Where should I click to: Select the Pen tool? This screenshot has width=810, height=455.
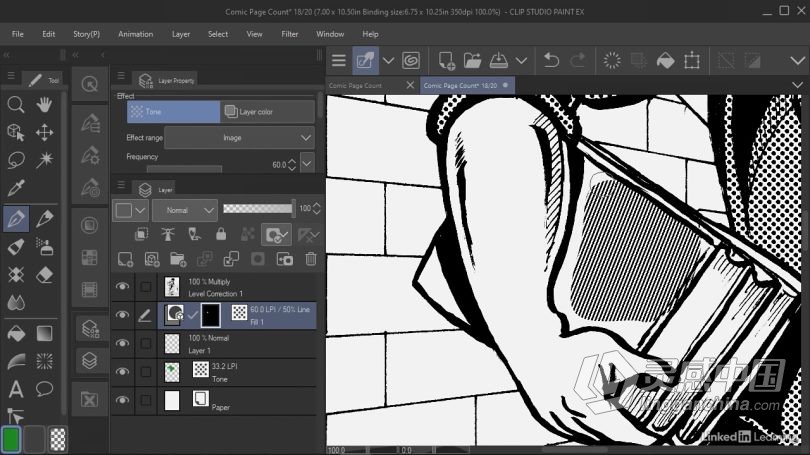pyautogui.click(x=16, y=219)
